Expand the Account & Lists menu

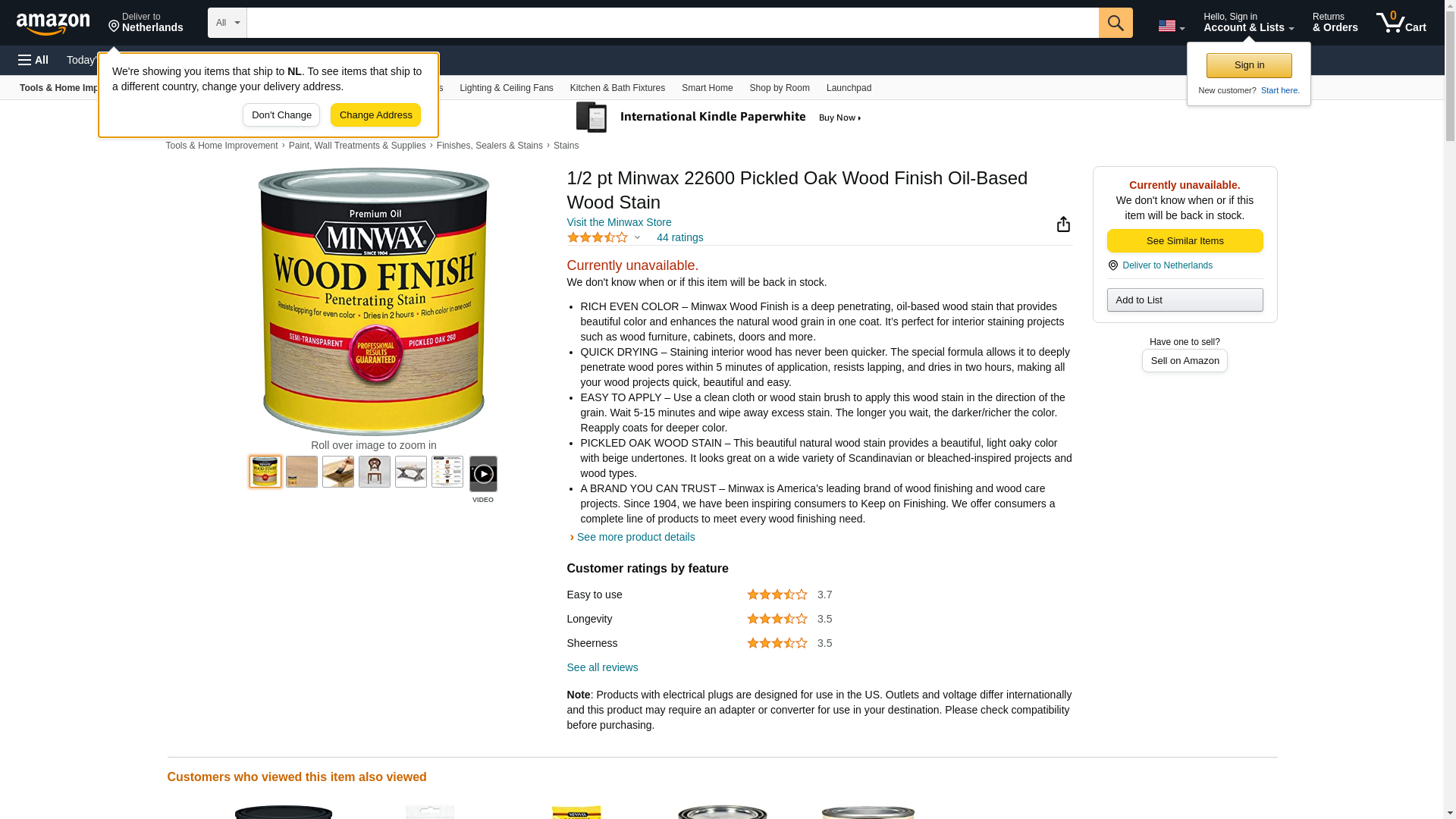coord(1248,23)
